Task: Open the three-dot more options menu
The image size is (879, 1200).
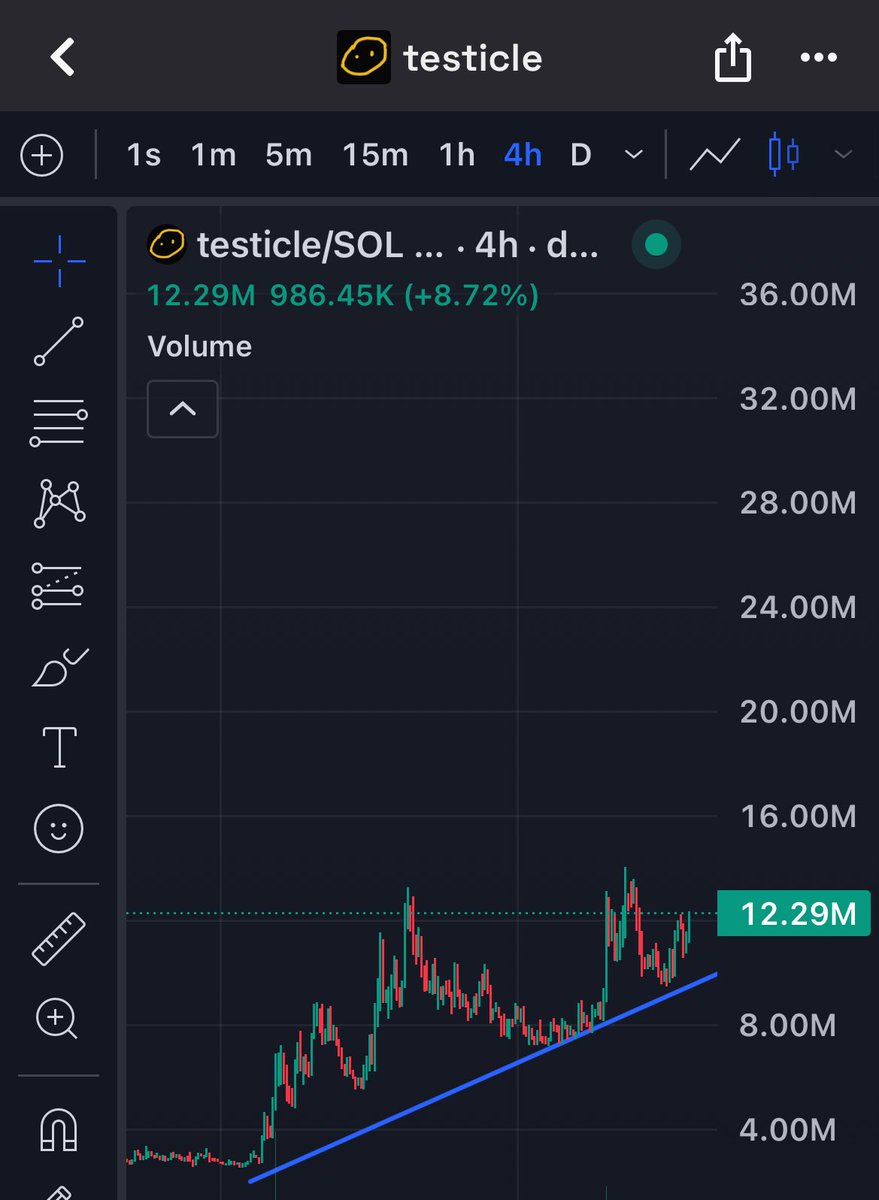Action: [x=819, y=58]
